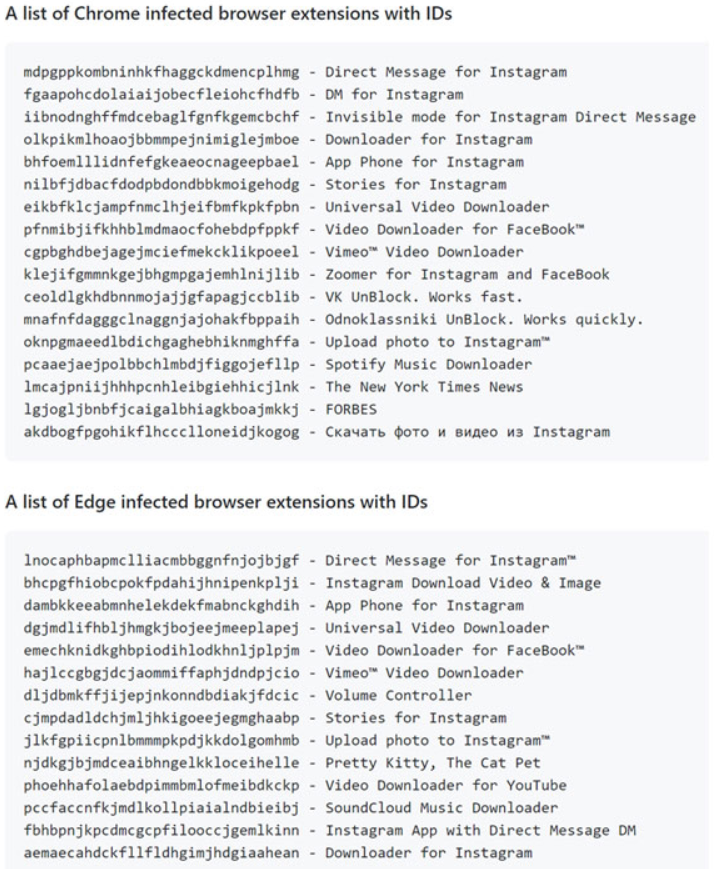The image size is (714, 869).
Task: Select the Video Downloader for YouTube line
Action: 295,786
